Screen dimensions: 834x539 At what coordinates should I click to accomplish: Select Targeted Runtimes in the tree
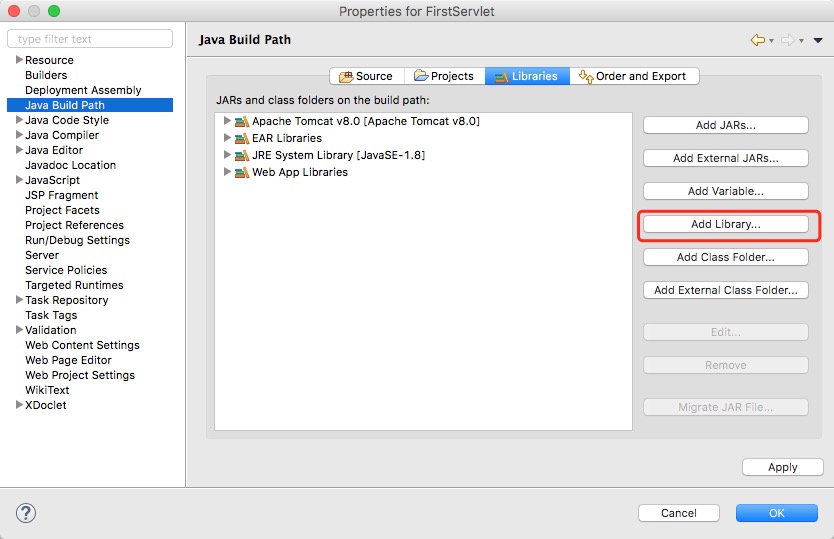tap(74, 285)
